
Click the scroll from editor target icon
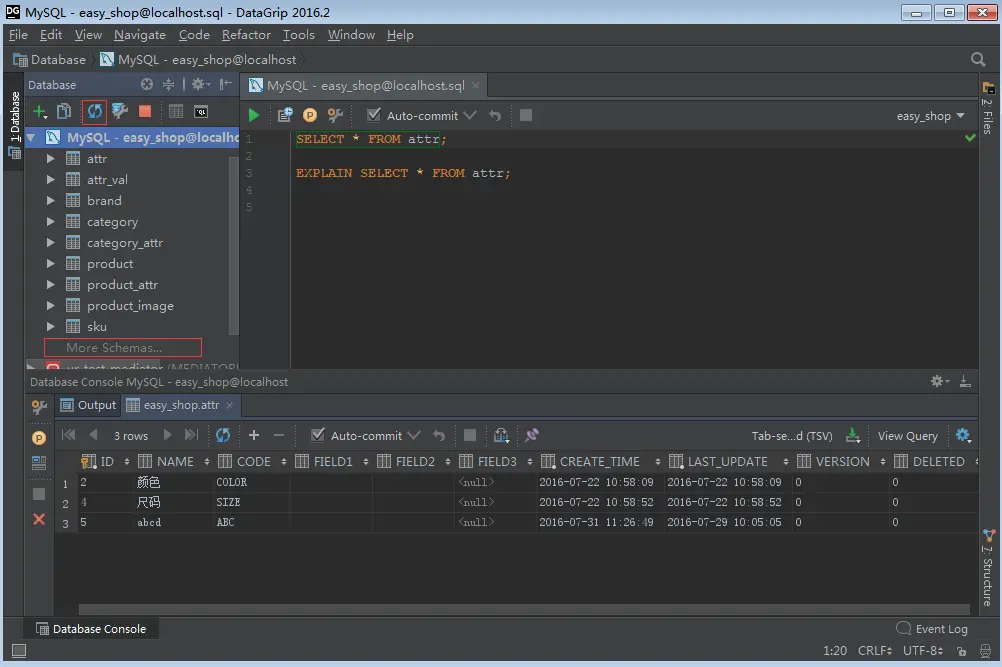[147, 84]
